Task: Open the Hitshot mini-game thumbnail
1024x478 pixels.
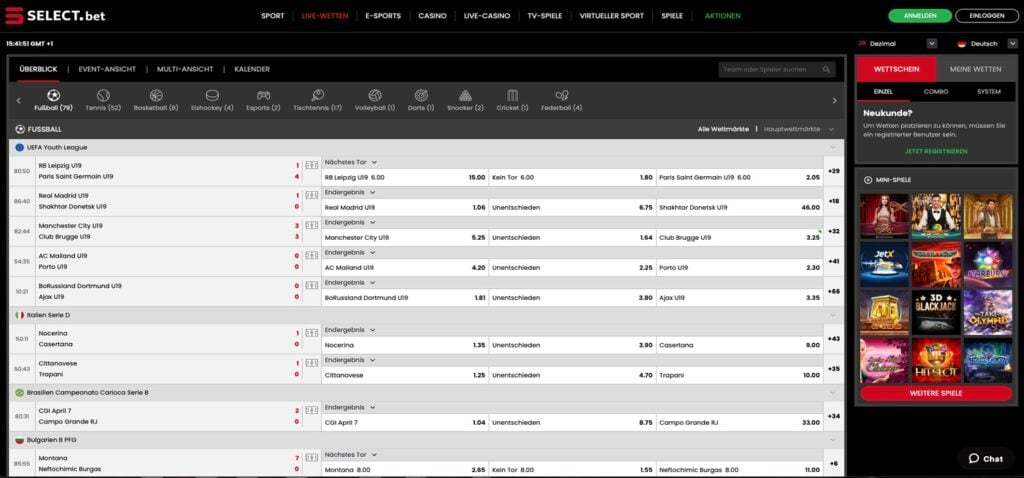Action: pyautogui.click(x=936, y=360)
